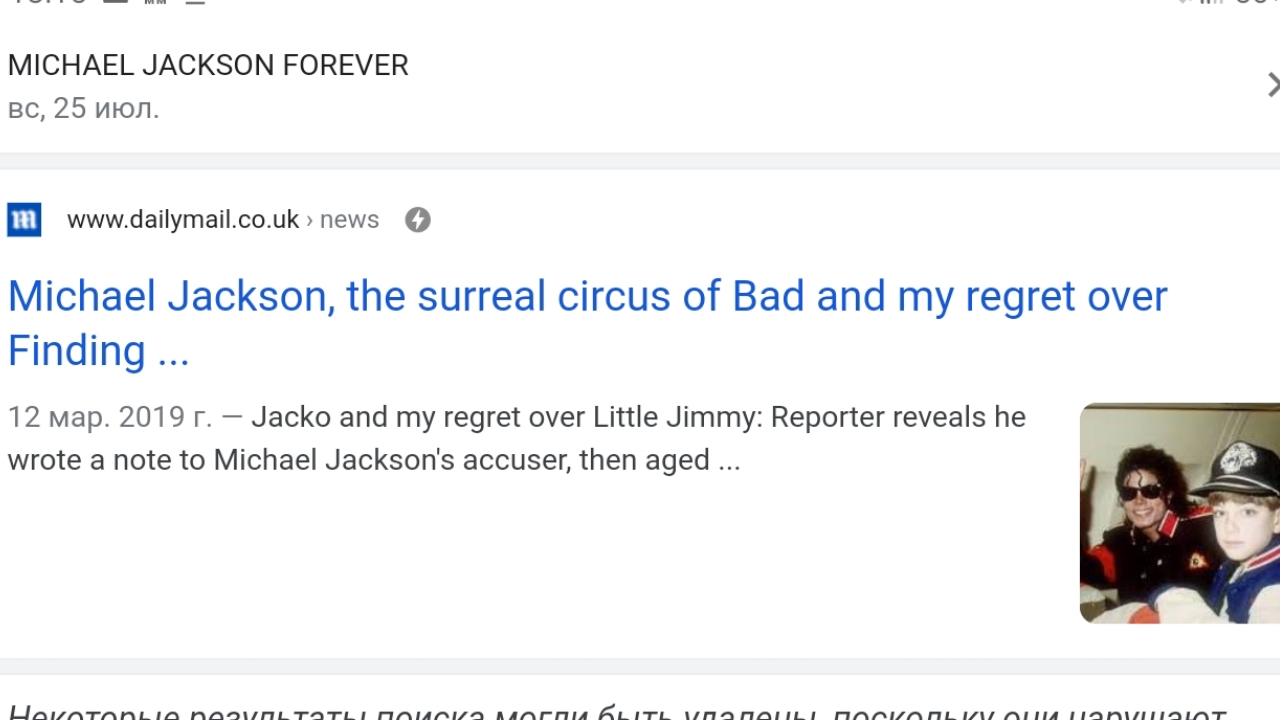The image size is (1280, 720).
Task: Tap the third status bar notification icon
Action: click(195, 3)
